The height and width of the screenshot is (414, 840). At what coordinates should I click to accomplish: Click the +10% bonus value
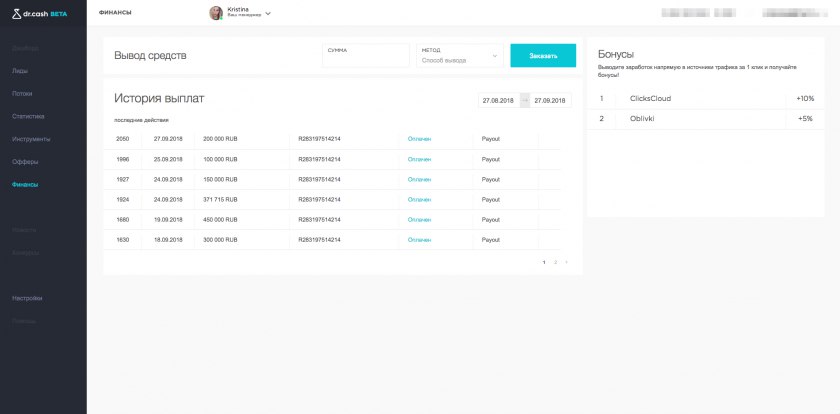(x=805, y=99)
